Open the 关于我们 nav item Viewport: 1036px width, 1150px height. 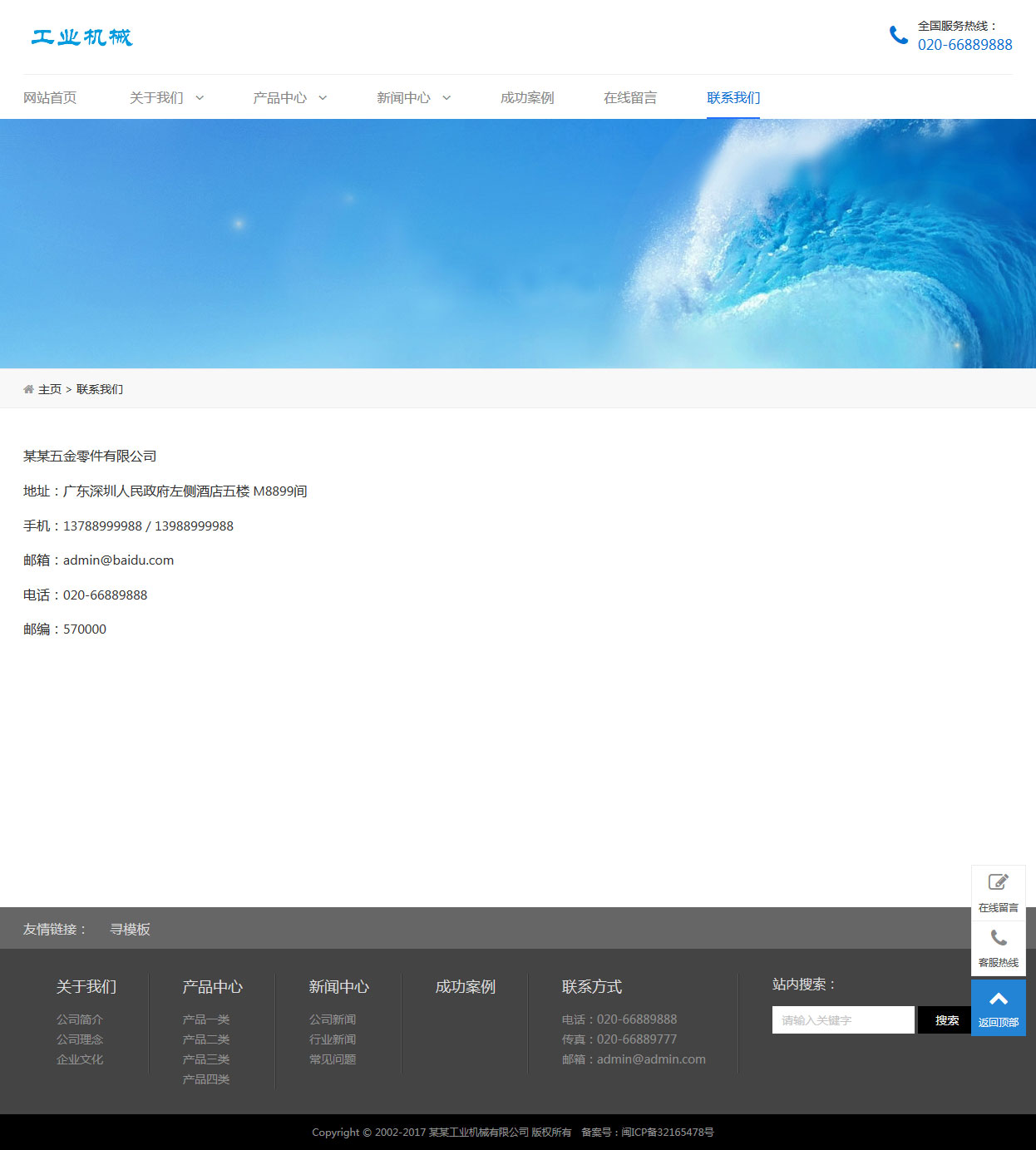point(156,98)
